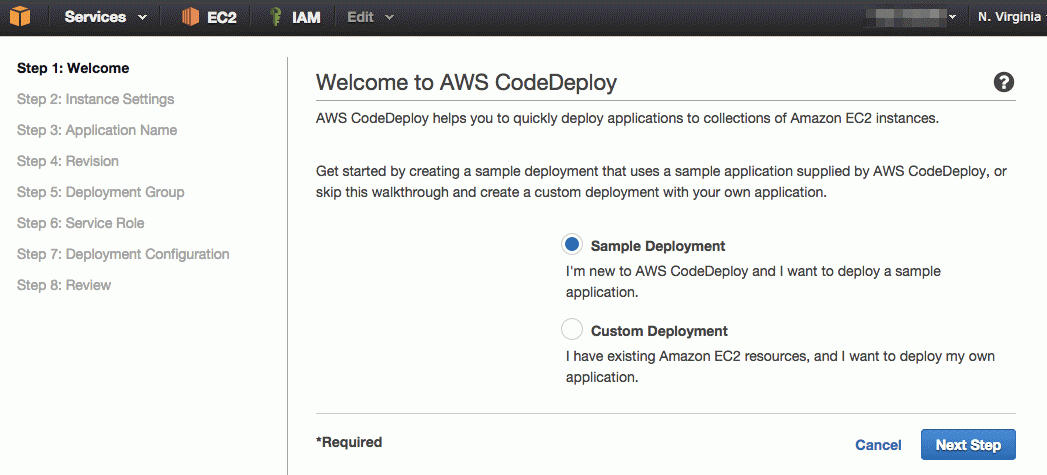Viewport: 1047px width, 475px height.
Task: Go to Step 8: Review
Action: tap(64, 285)
